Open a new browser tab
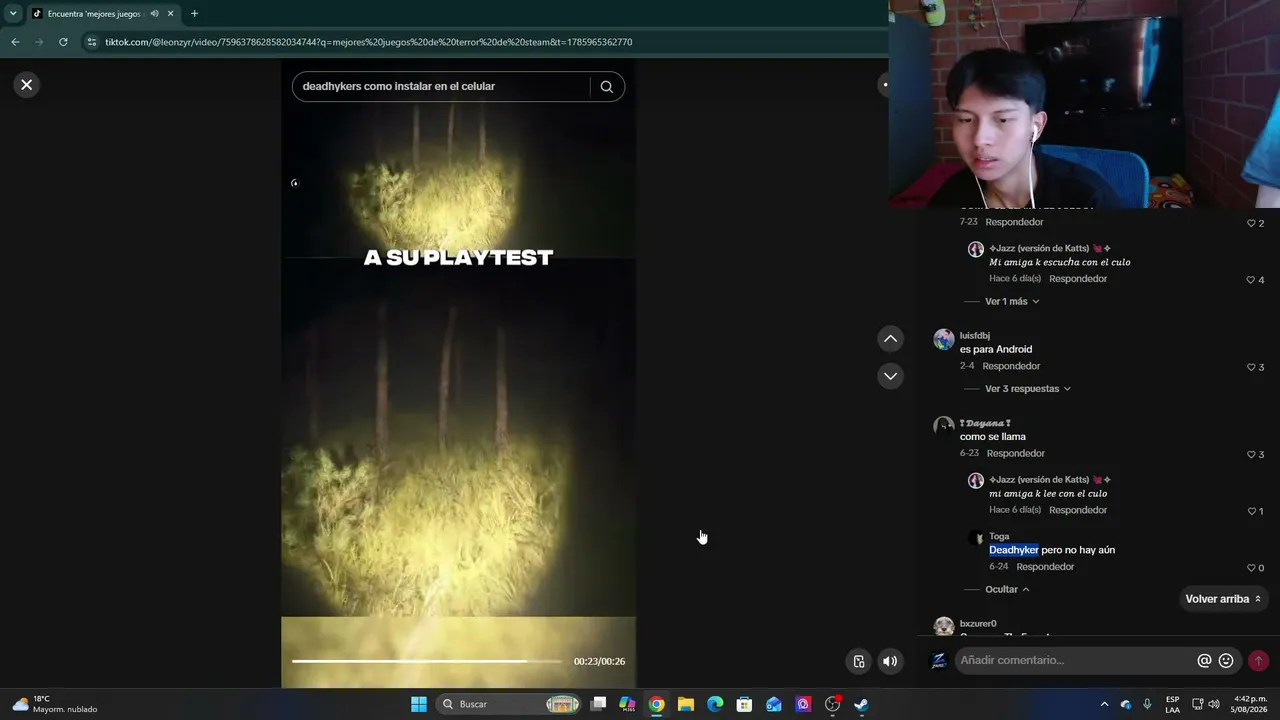Viewport: 1280px width, 720px height. pyautogui.click(x=194, y=14)
